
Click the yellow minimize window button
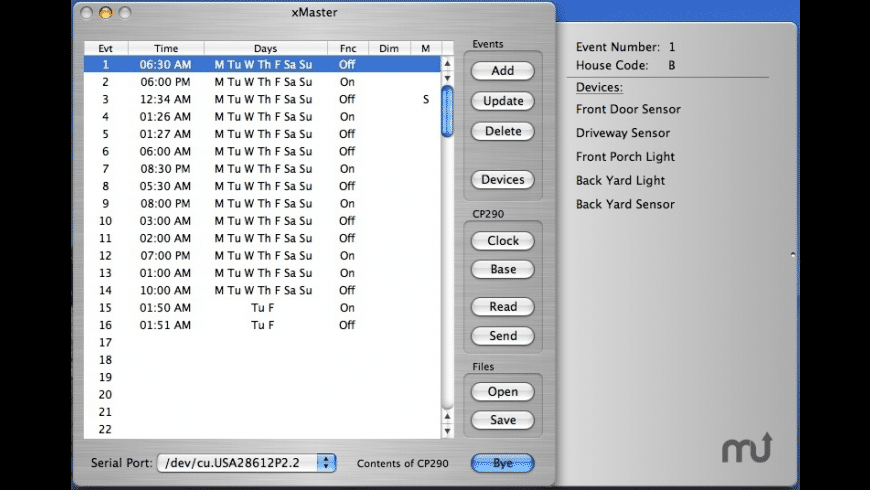click(105, 12)
